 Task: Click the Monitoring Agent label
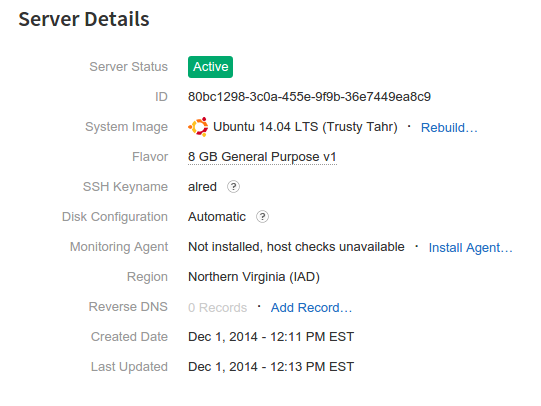click(119, 247)
